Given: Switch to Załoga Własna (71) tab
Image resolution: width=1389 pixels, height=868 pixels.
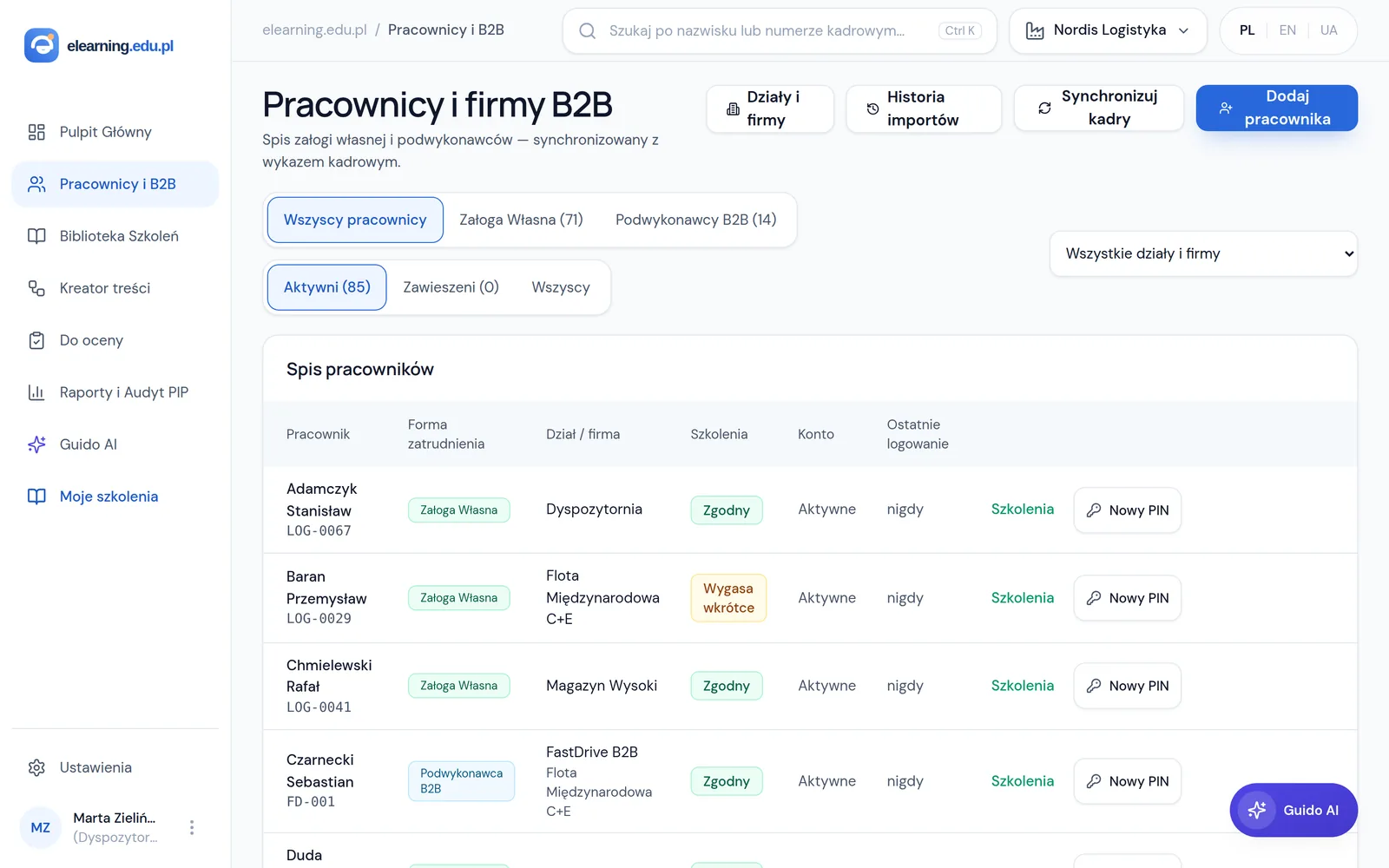Looking at the screenshot, I should pyautogui.click(x=521, y=220).
